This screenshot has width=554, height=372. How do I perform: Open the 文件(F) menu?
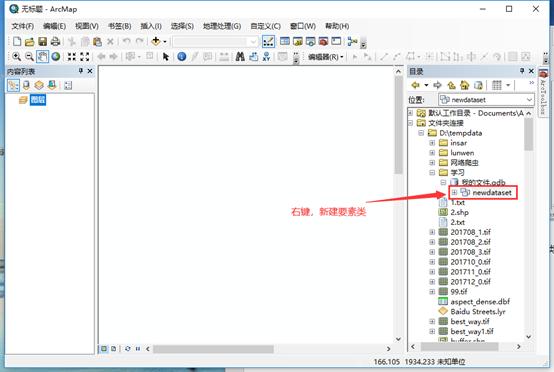point(23,26)
